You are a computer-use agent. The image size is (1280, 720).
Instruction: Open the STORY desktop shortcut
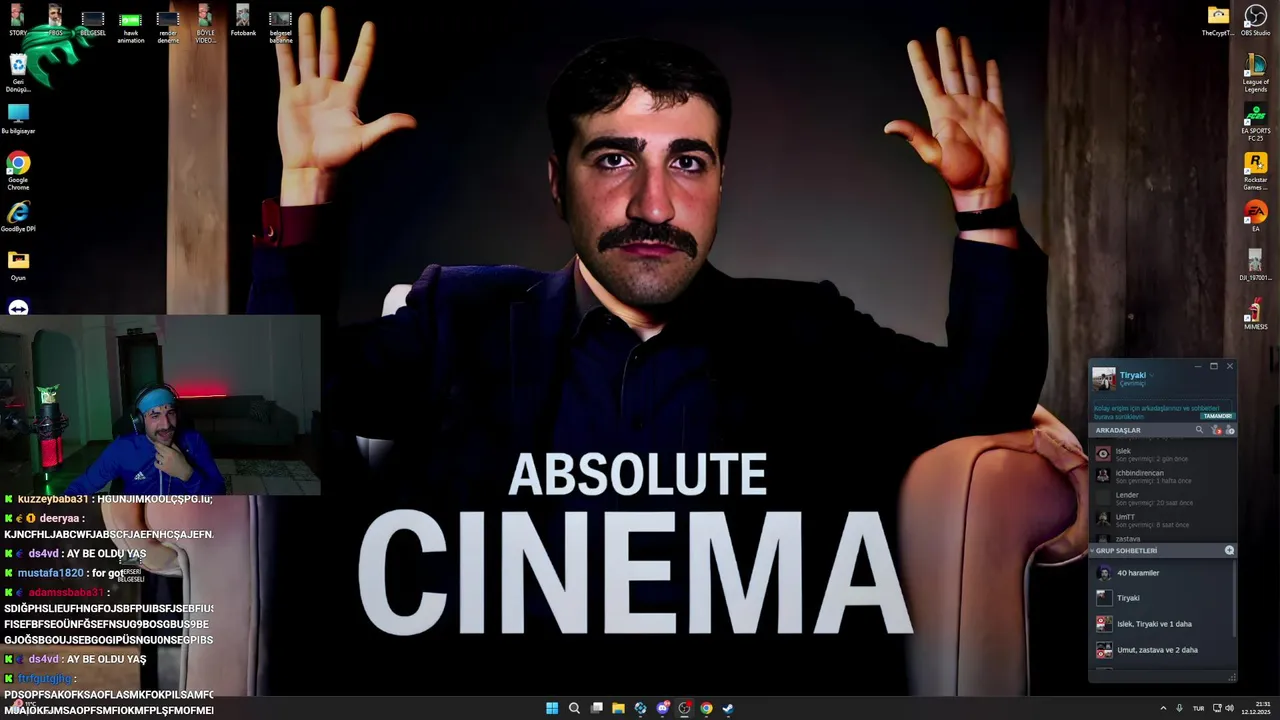coord(18,21)
